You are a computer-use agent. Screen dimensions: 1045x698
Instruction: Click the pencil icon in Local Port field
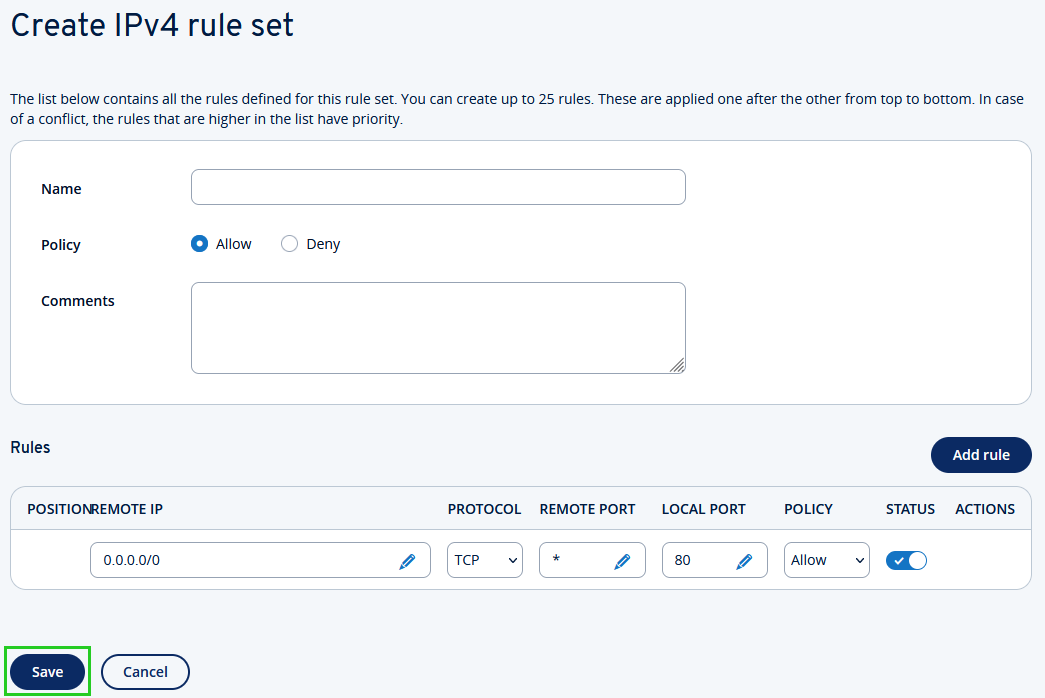coord(744,561)
